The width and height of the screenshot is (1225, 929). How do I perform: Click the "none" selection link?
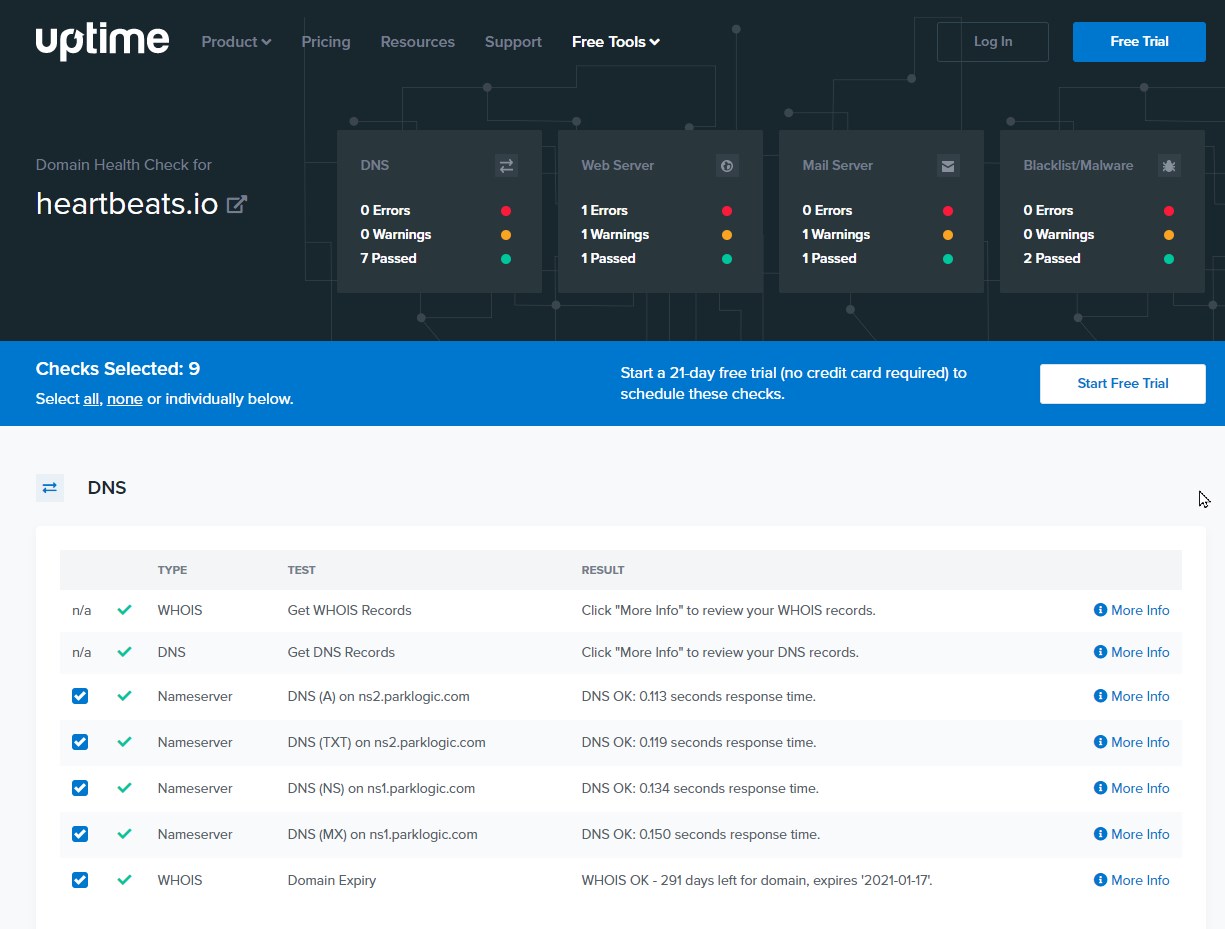click(125, 399)
